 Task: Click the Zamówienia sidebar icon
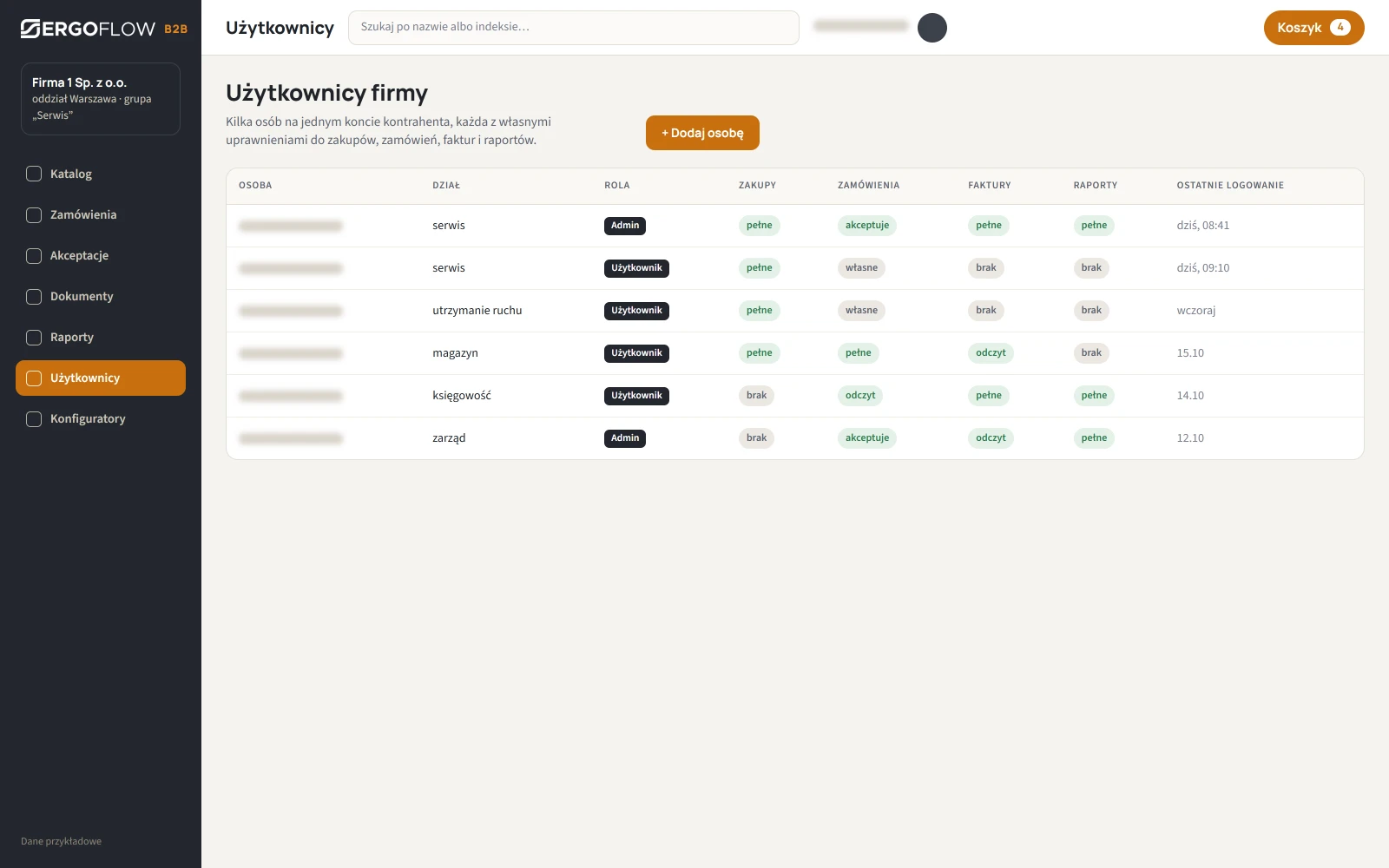34,214
